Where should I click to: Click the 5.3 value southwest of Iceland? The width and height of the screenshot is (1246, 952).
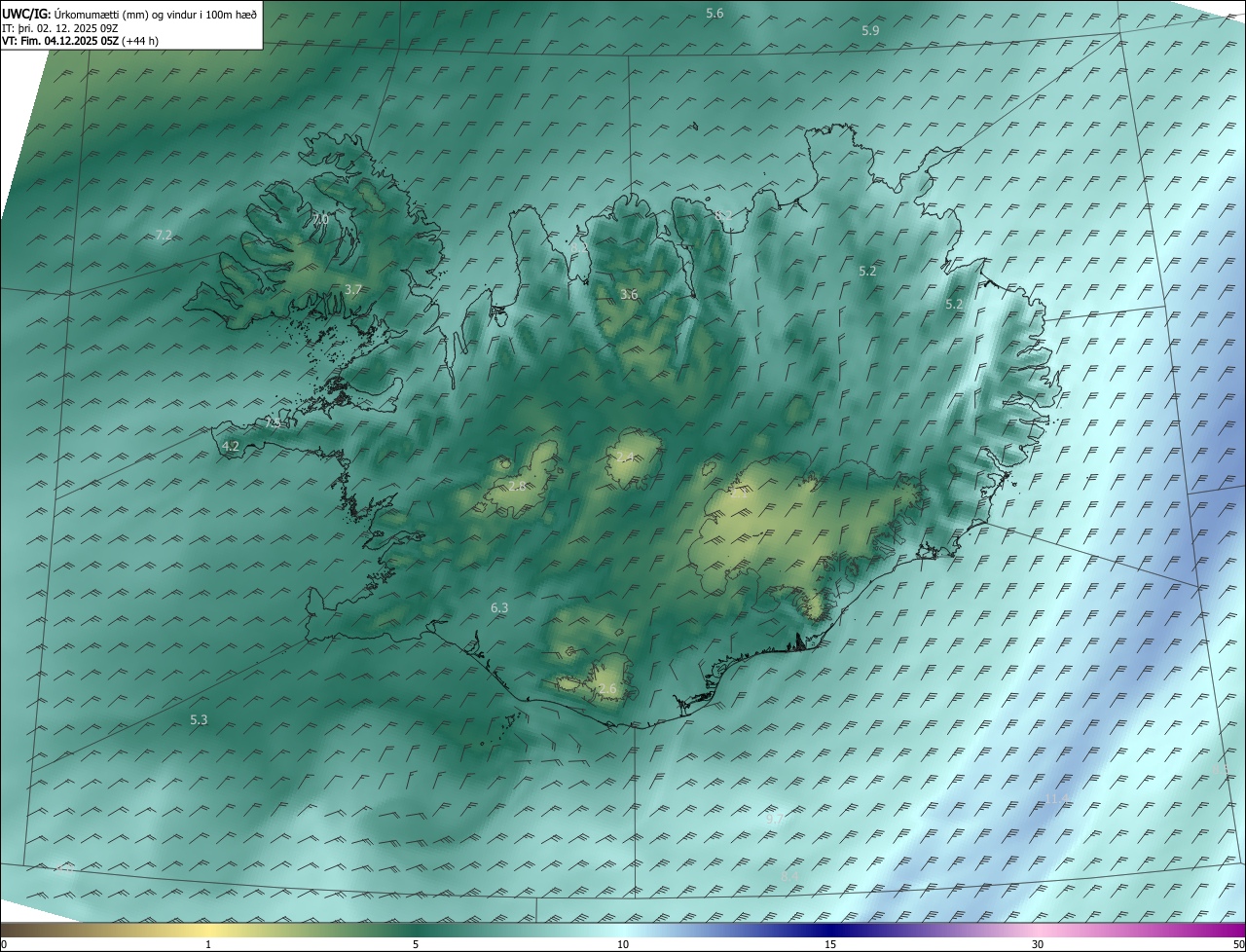point(199,719)
